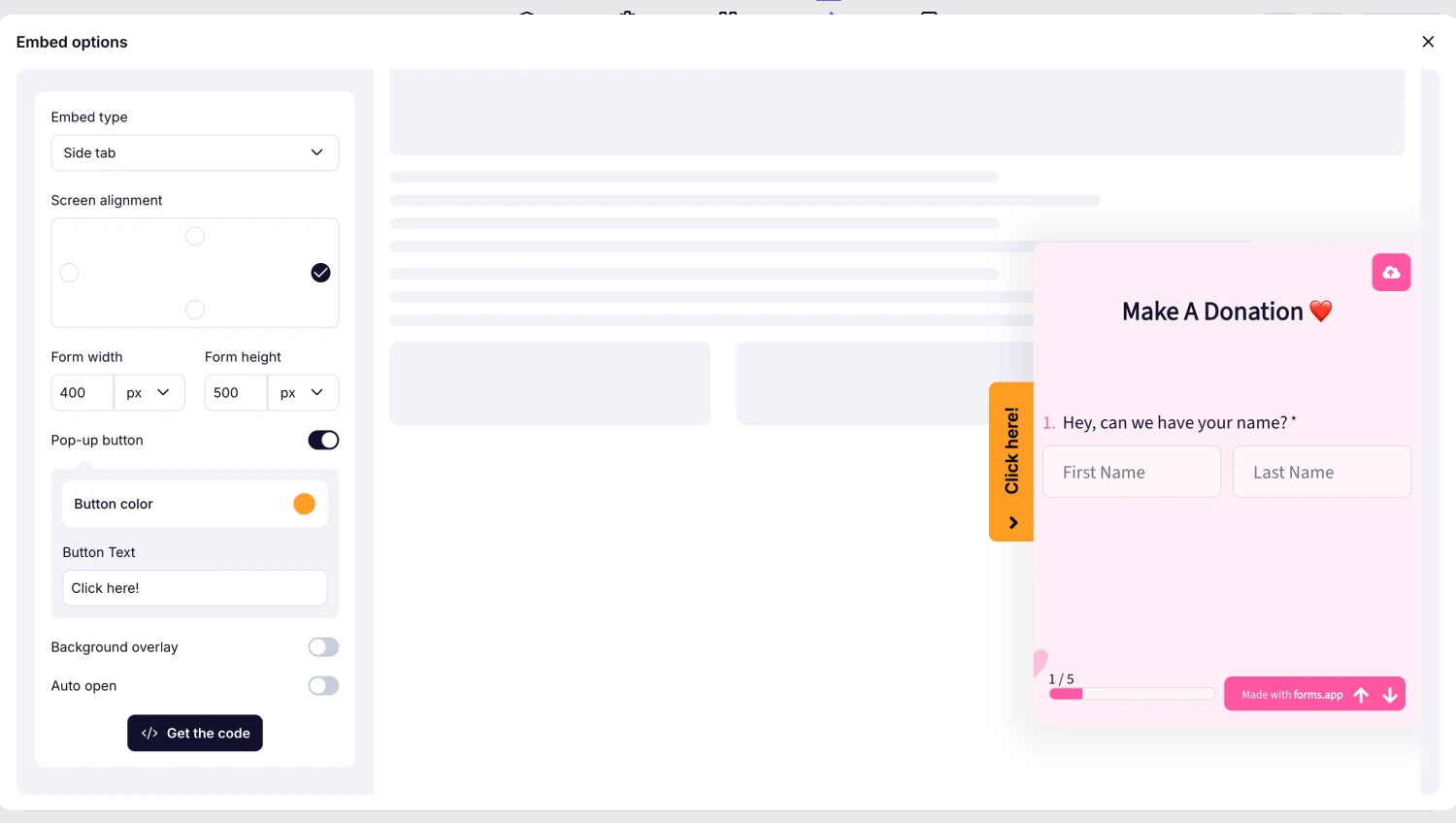Select the left screen alignment option
Image resolution: width=1456 pixels, height=823 pixels.
pyautogui.click(x=70, y=273)
